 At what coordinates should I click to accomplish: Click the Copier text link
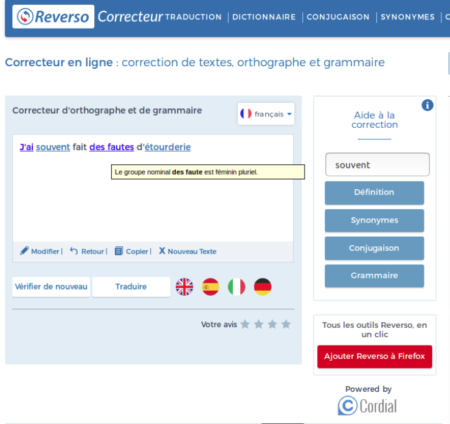pyautogui.click(x=137, y=251)
